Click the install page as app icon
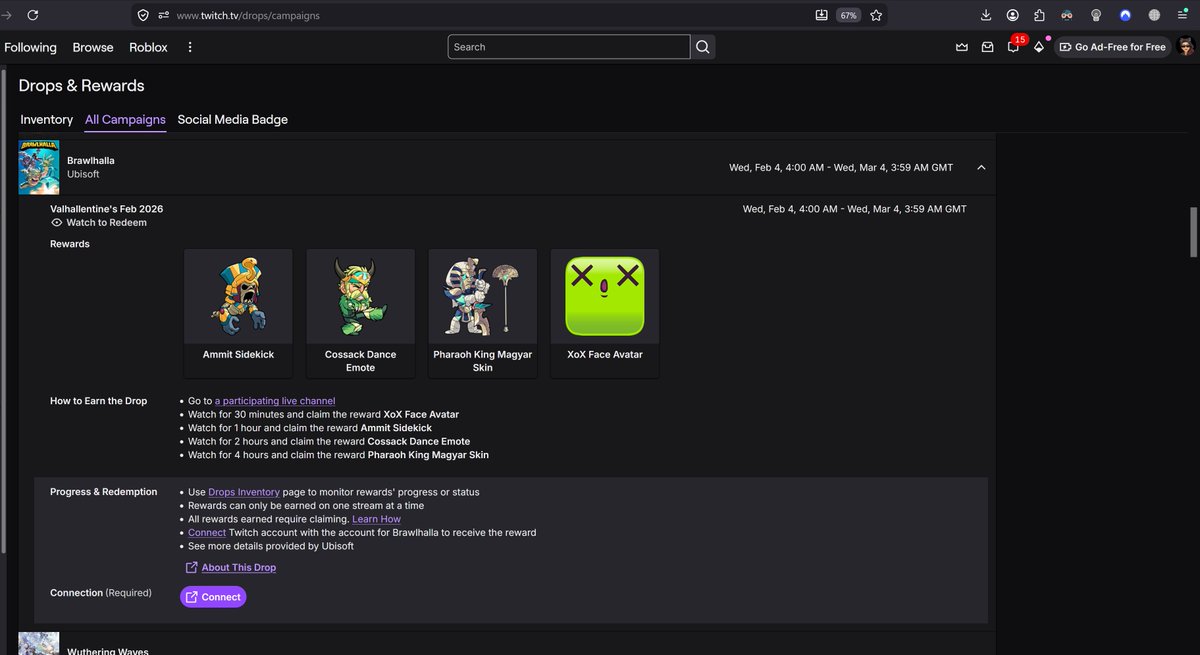The image size is (1200, 655). pos(821,15)
